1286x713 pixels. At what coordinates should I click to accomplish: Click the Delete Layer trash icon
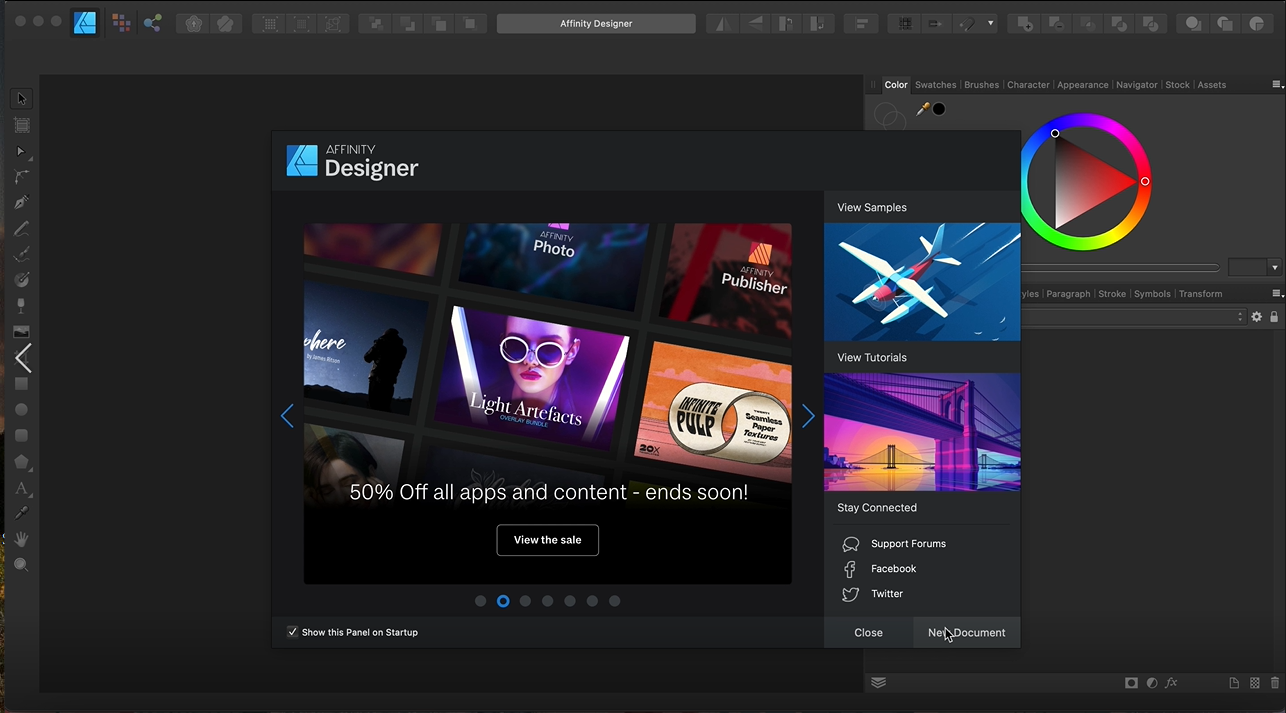click(x=1275, y=683)
